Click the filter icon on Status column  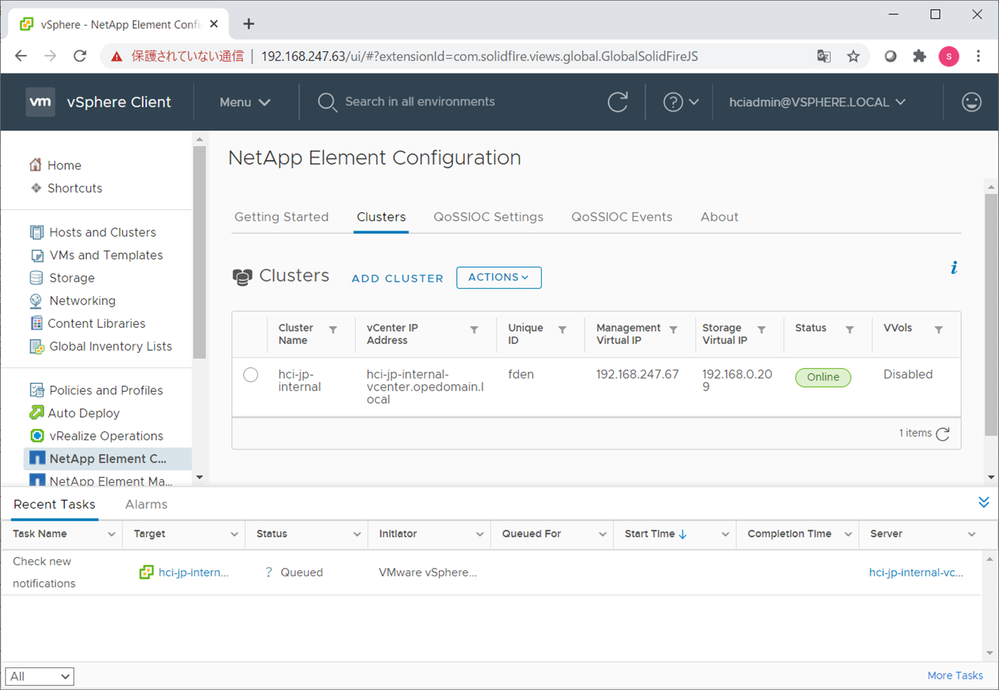click(x=849, y=330)
